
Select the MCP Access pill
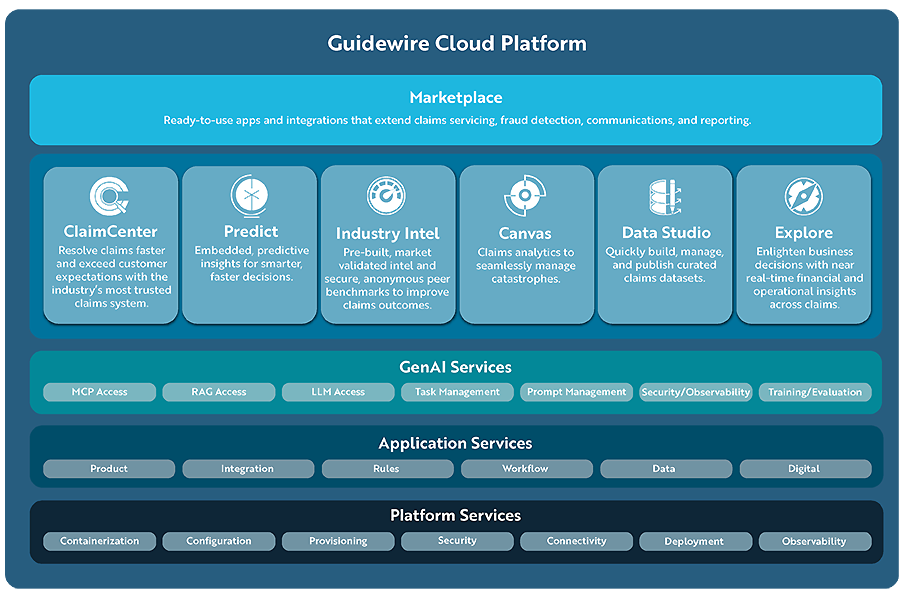pyautogui.click(x=99, y=392)
